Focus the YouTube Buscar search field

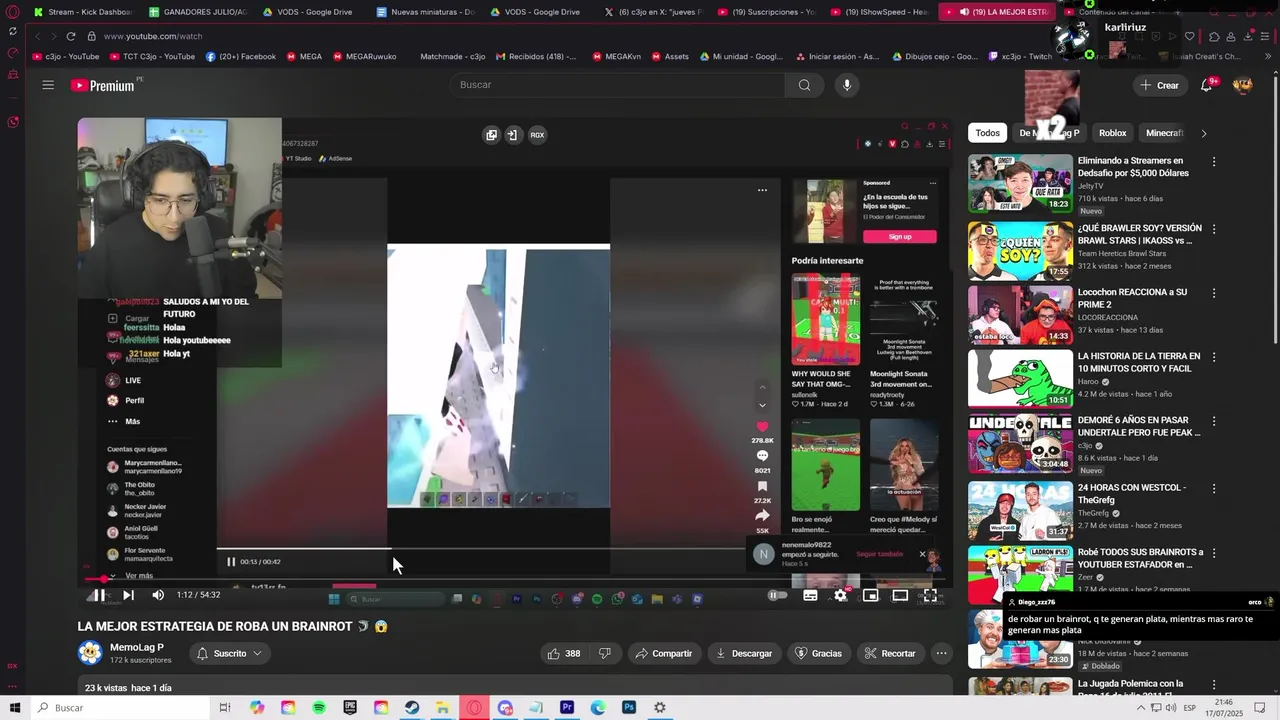pyautogui.click(x=618, y=85)
